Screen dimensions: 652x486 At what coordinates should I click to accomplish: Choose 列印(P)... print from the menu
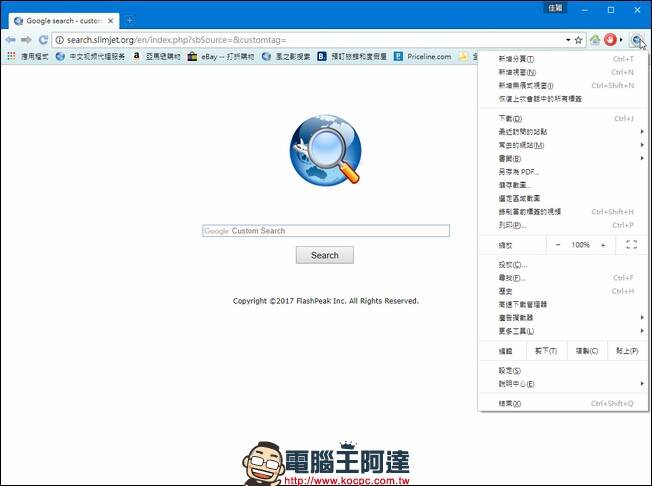(563, 225)
